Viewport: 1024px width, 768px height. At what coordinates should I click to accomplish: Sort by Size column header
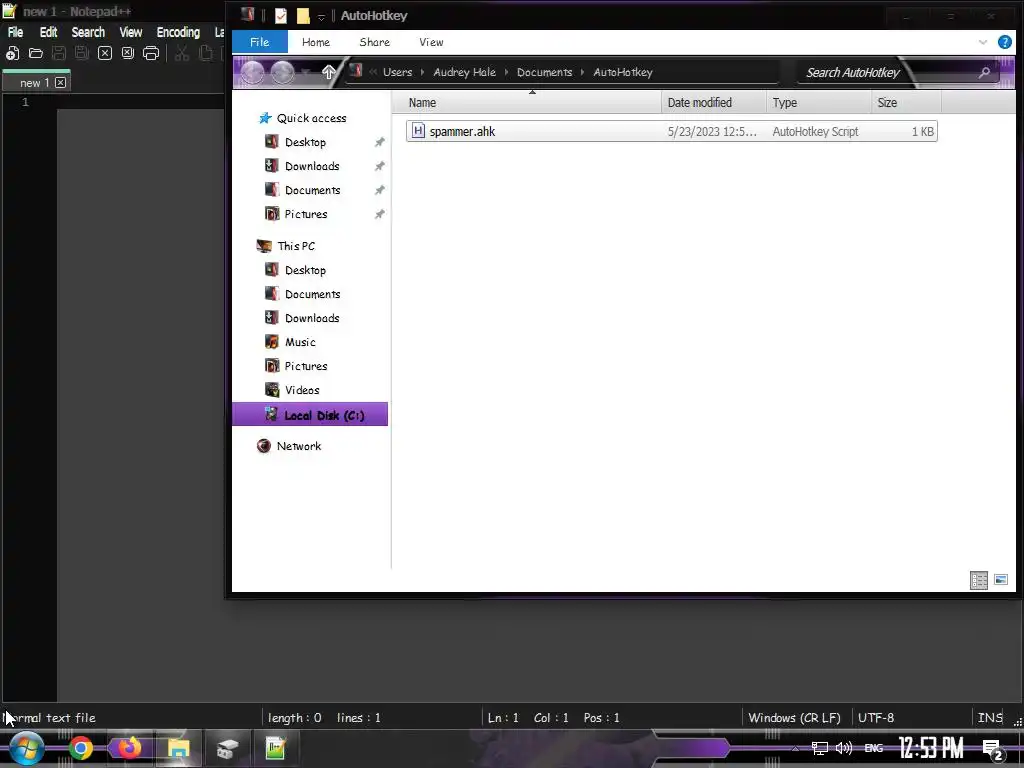[x=906, y=103]
